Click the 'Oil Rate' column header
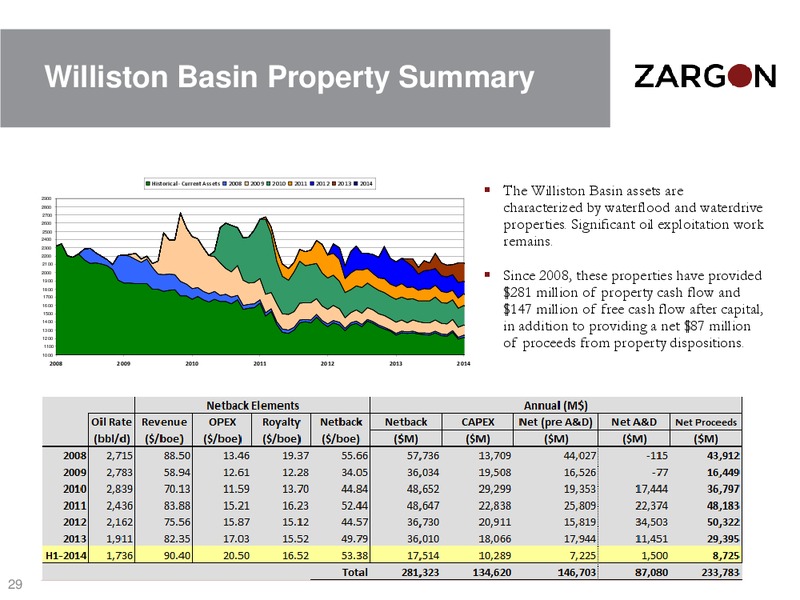 tap(111, 422)
